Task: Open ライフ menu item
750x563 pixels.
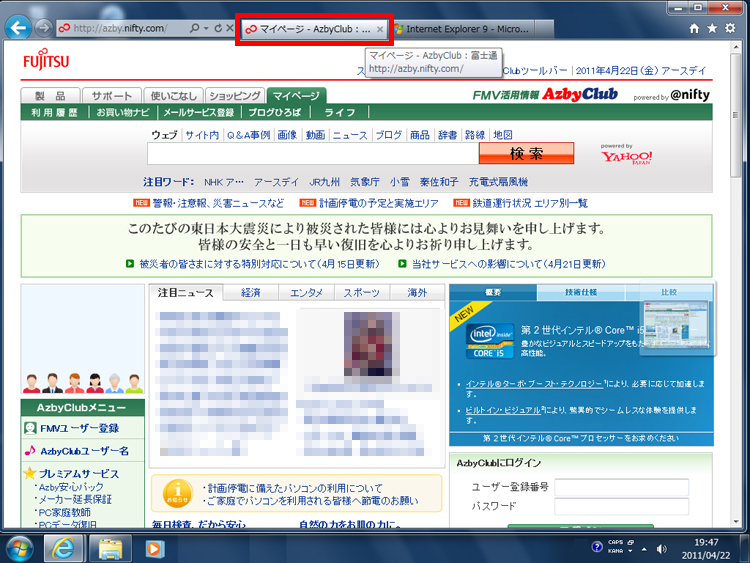Action: (x=340, y=112)
